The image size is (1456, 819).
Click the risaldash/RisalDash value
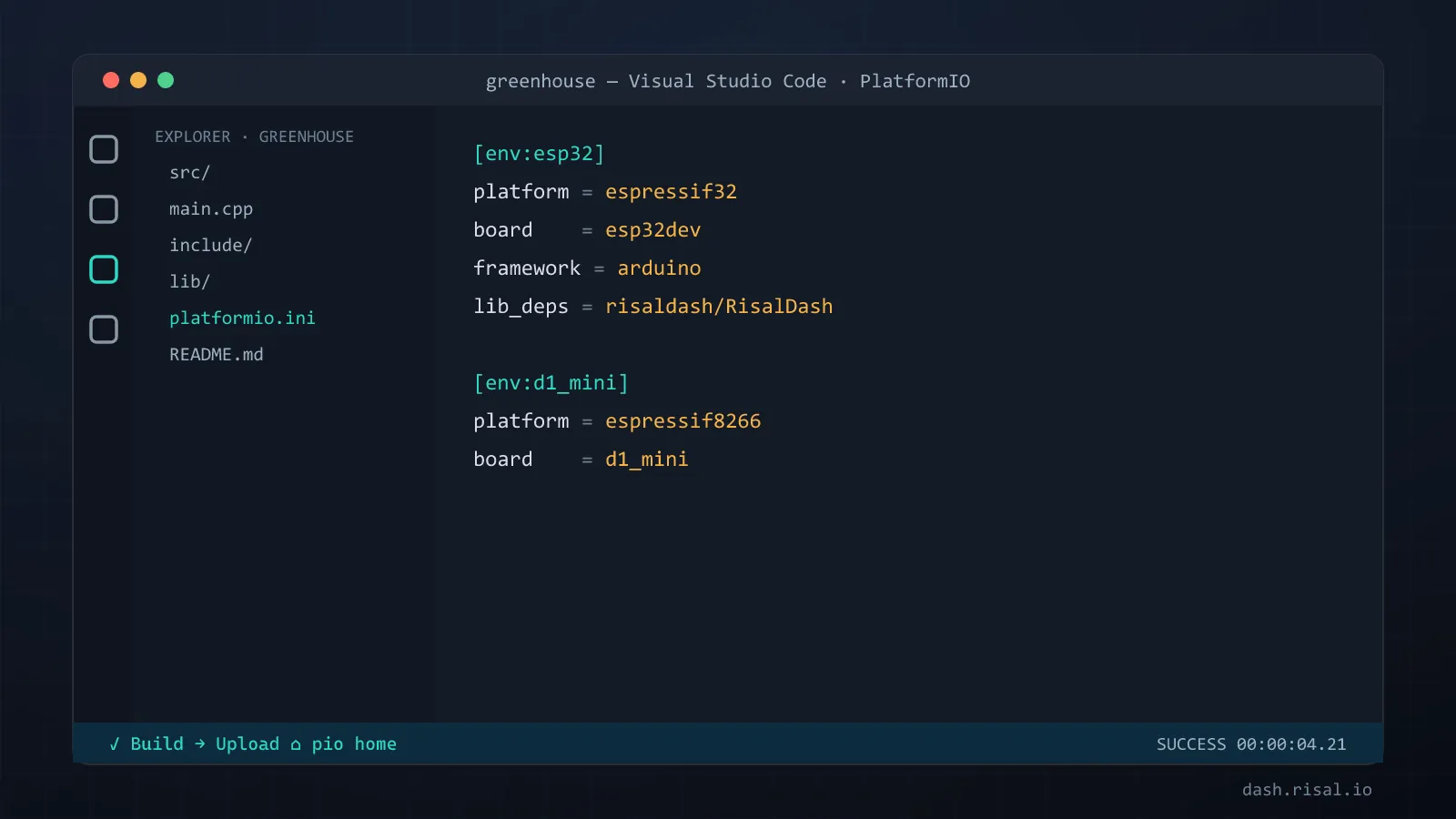[719, 307]
